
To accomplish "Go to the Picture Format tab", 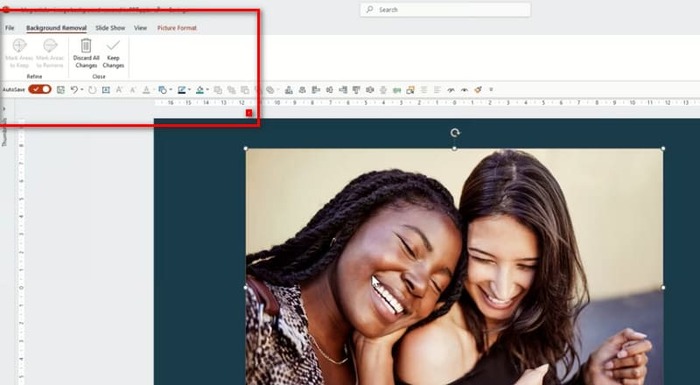I will 177,28.
